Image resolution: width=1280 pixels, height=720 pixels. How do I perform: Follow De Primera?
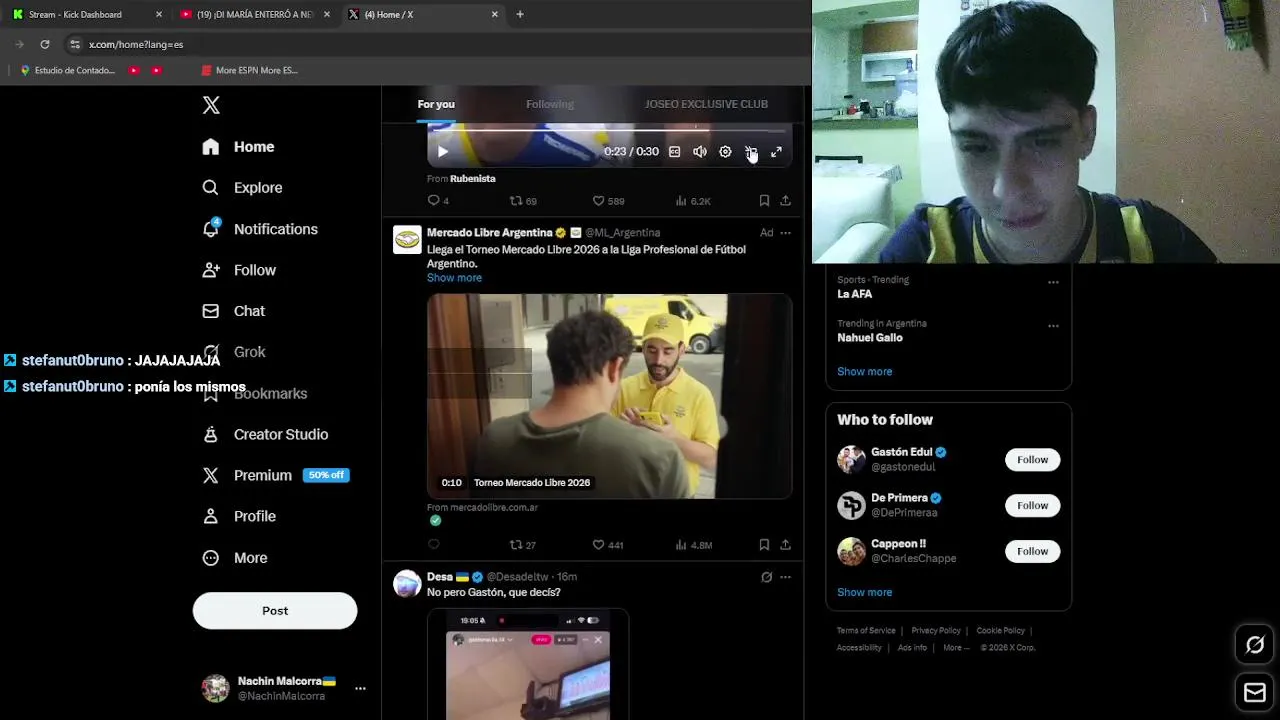(1032, 506)
